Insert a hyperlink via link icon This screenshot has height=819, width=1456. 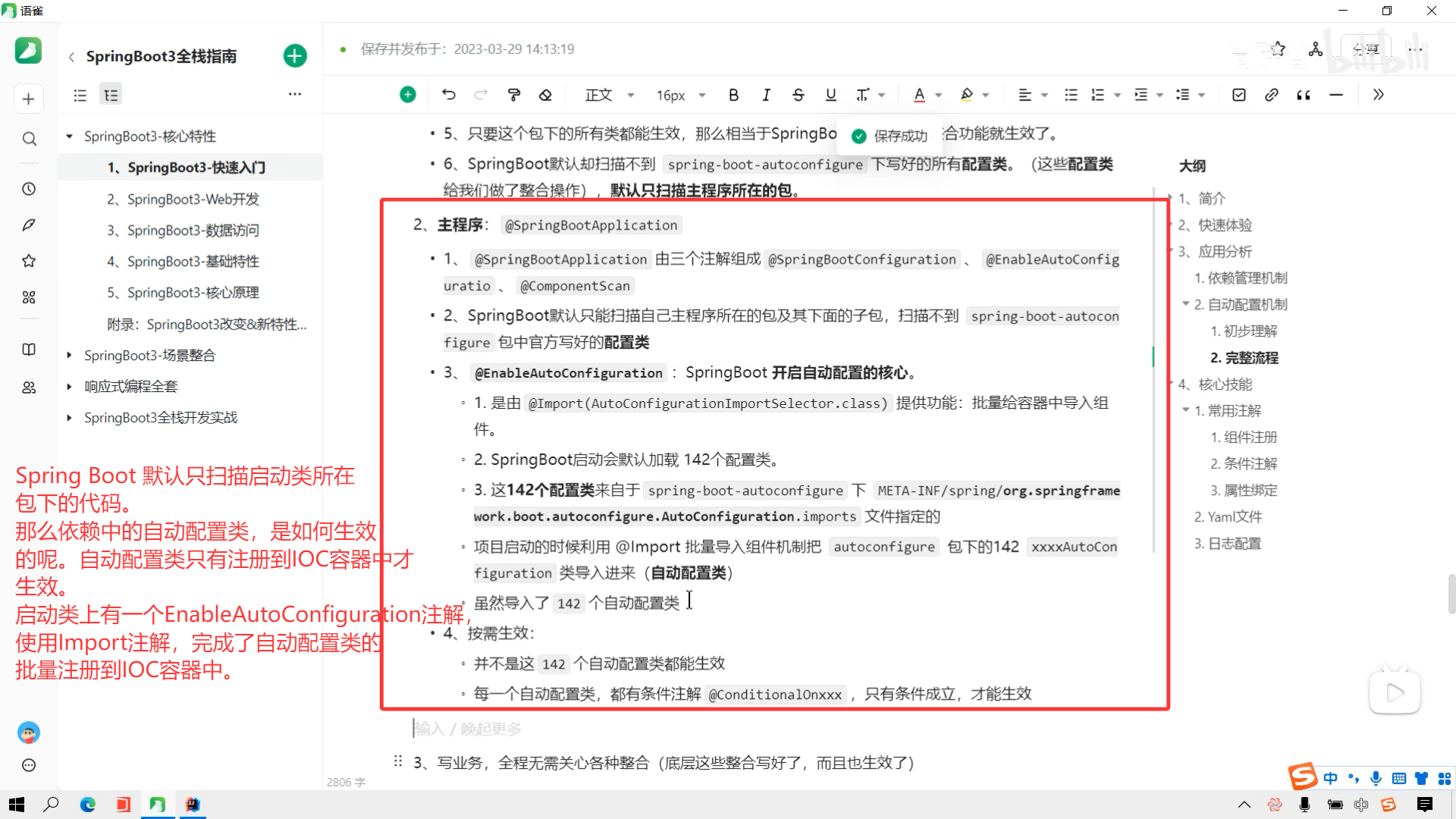click(1271, 95)
